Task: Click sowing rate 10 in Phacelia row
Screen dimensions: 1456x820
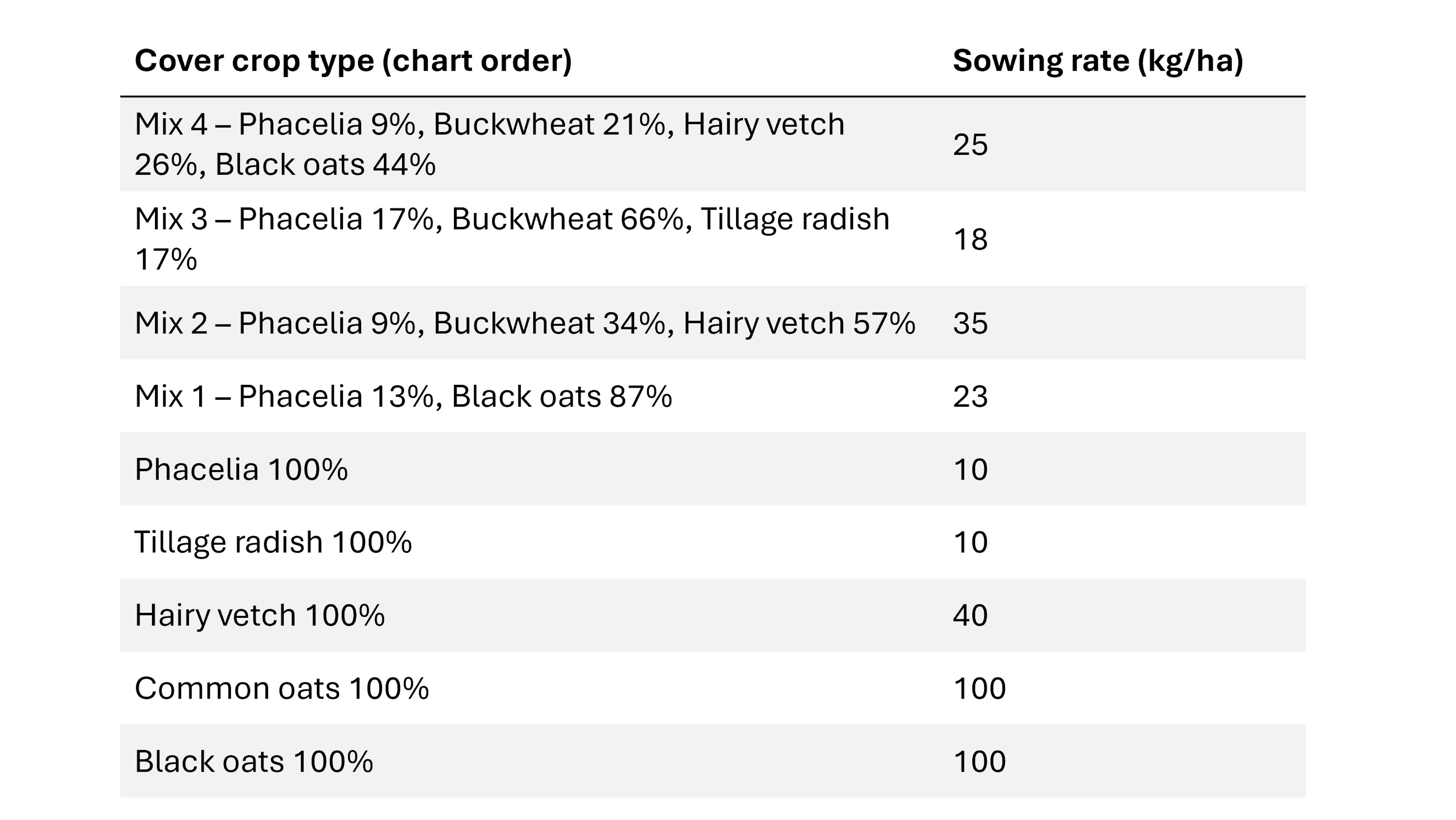Action: point(970,469)
